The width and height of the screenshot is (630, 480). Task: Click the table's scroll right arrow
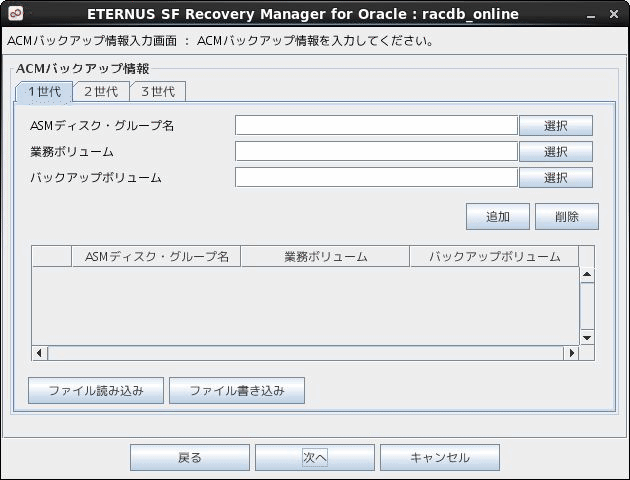(x=571, y=353)
